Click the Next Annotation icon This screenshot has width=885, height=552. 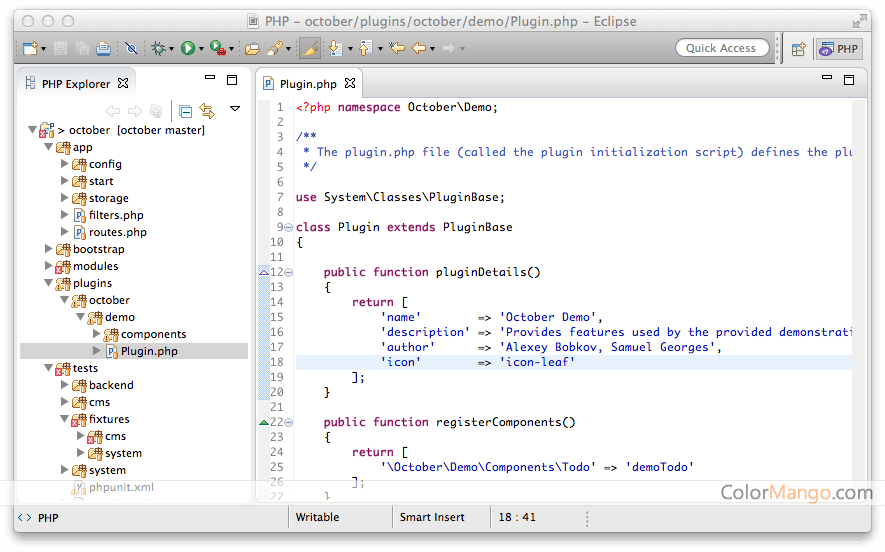pos(335,49)
